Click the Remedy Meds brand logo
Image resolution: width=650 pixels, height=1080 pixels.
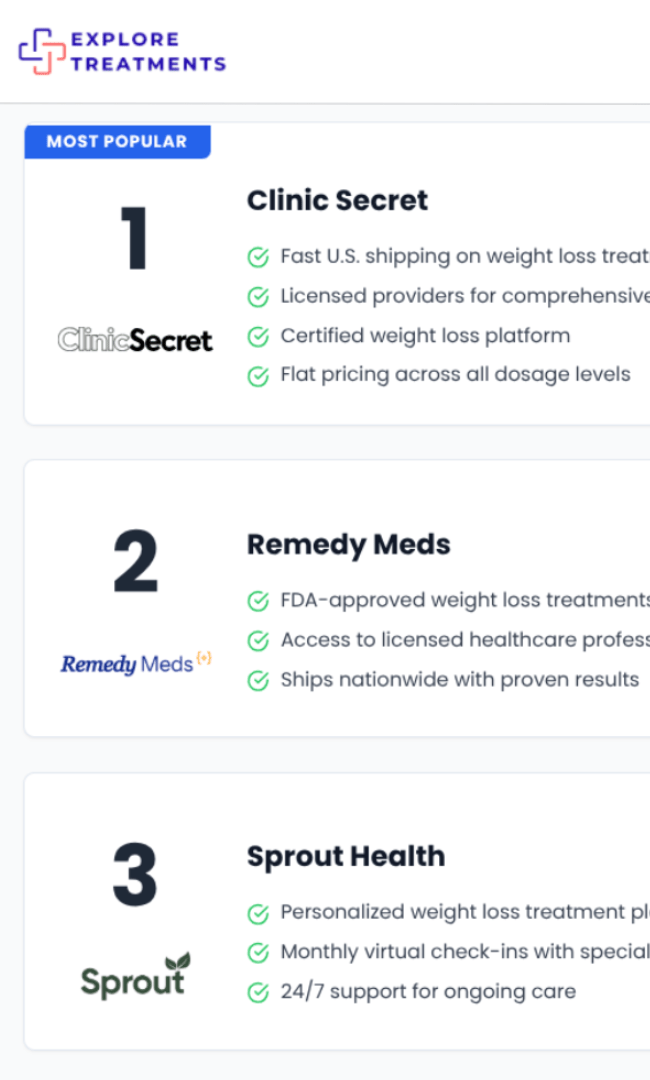(136, 663)
